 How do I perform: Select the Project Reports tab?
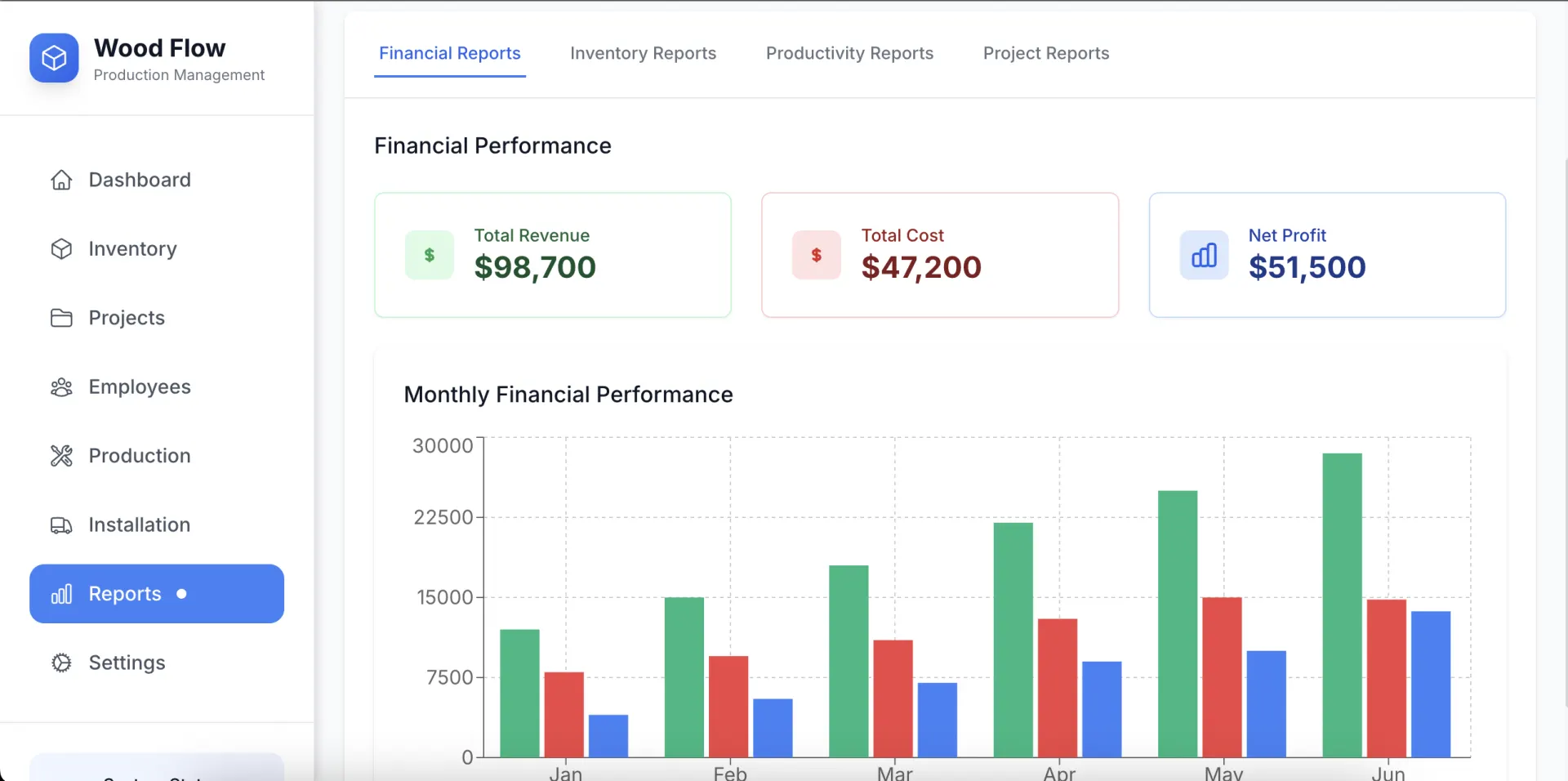pyautogui.click(x=1046, y=53)
